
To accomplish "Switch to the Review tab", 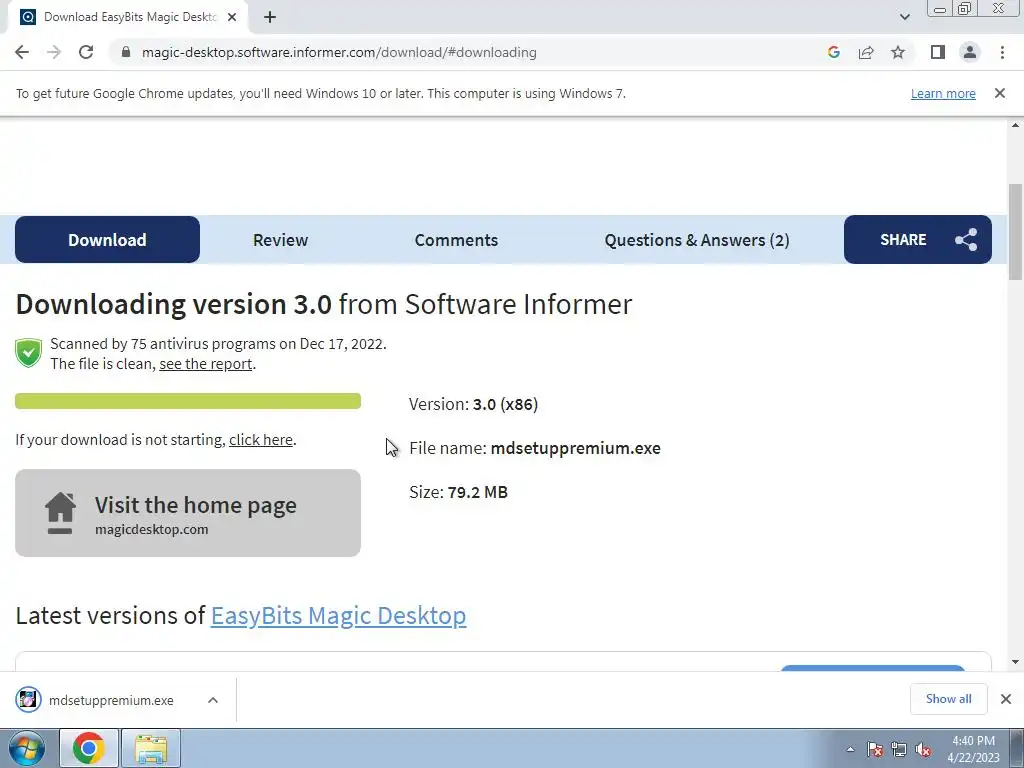I will click(280, 240).
